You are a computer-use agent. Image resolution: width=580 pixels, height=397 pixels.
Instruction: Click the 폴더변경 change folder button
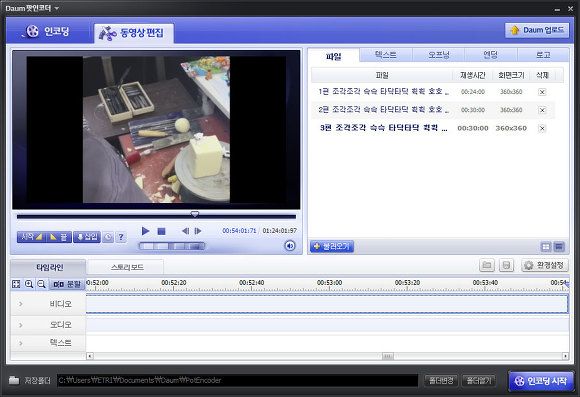point(441,380)
